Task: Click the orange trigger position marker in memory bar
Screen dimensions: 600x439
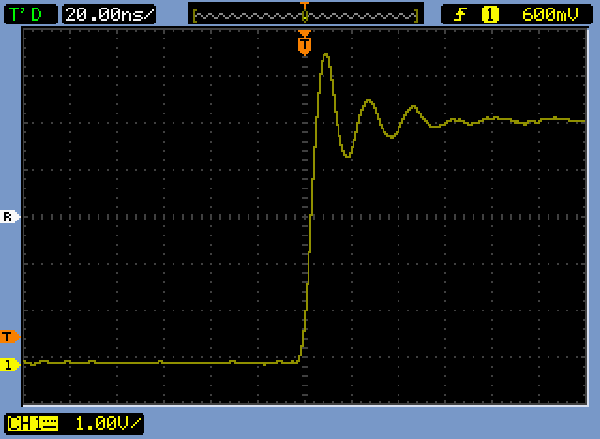Action: 305,5
